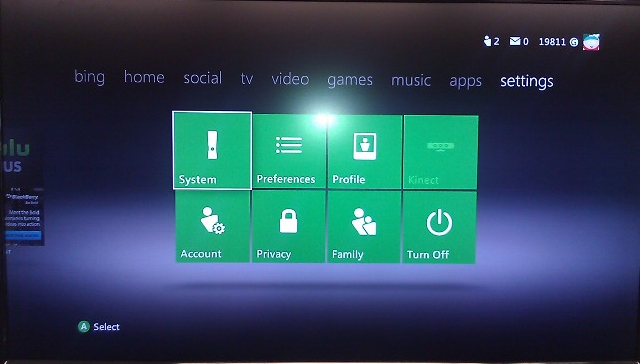Open the video tab
Image resolution: width=640 pixels, height=364 pixels.
tap(290, 79)
